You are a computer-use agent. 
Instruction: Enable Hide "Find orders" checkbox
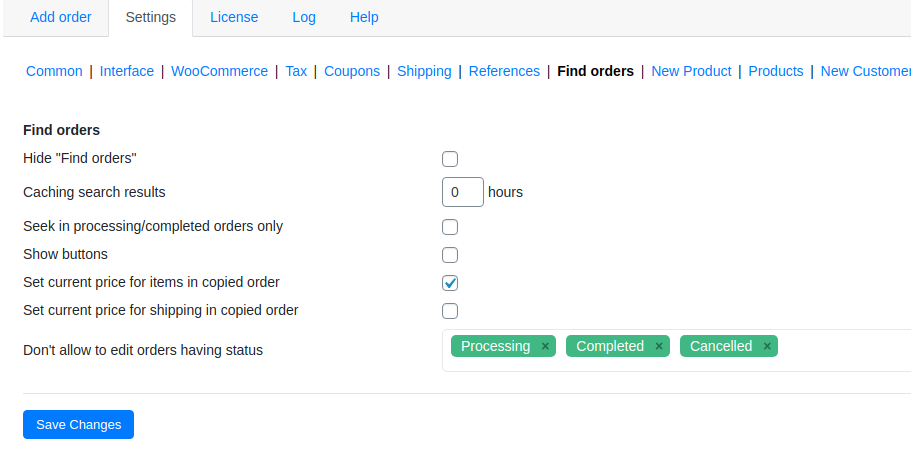point(450,159)
